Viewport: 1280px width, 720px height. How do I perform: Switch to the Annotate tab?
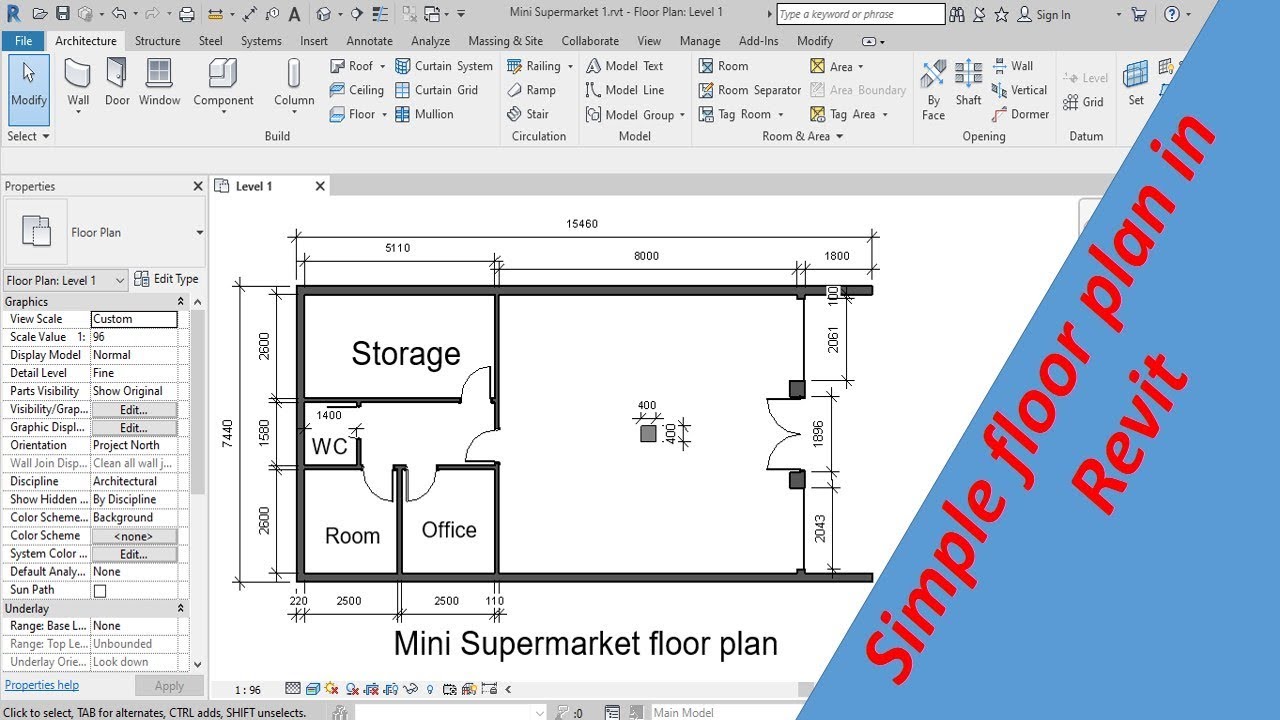tap(370, 41)
